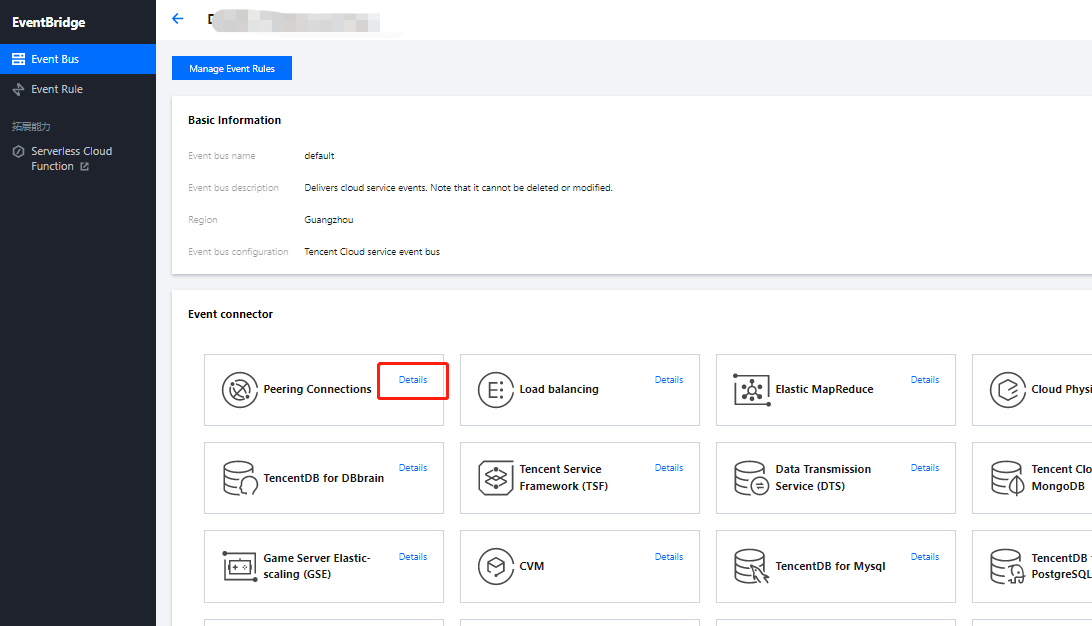Click the Data Transmission Service icon
The width and height of the screenshot is (1092, 626).
click(751, 478)
